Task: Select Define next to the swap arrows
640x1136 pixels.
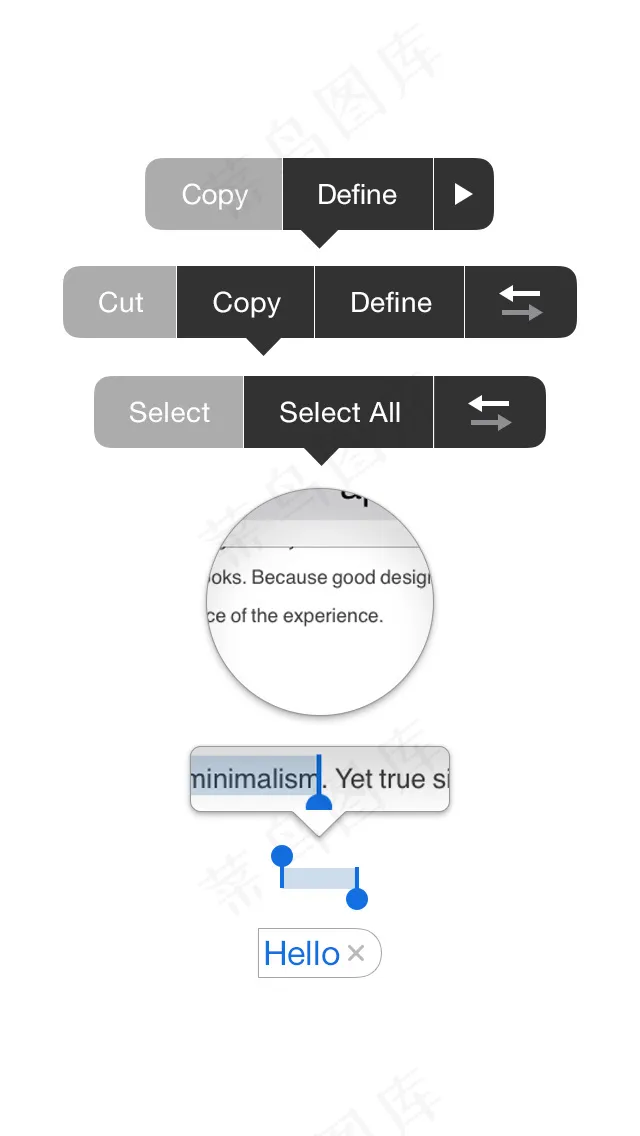Action: (390, 302)
